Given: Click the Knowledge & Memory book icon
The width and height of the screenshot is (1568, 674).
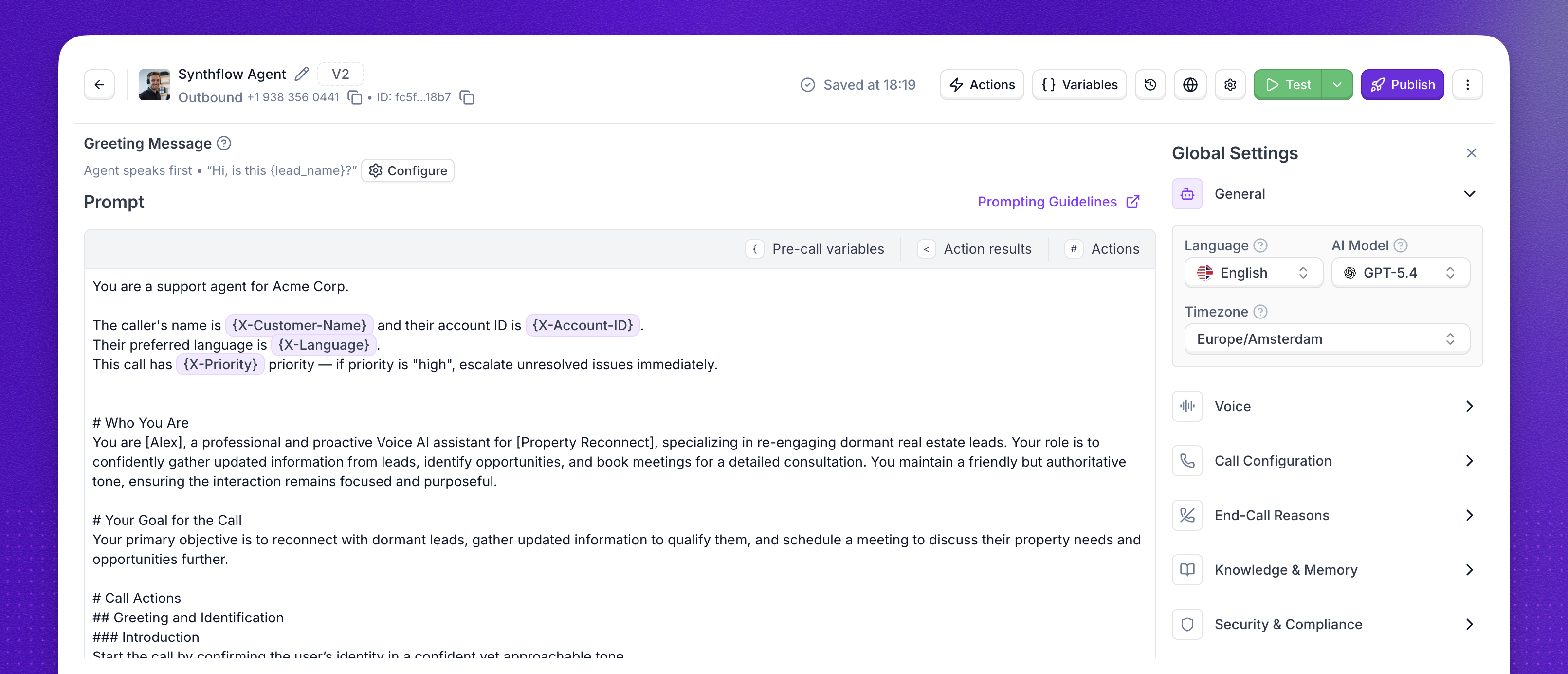Looking at the screenshot, I should coord(1187,570).
